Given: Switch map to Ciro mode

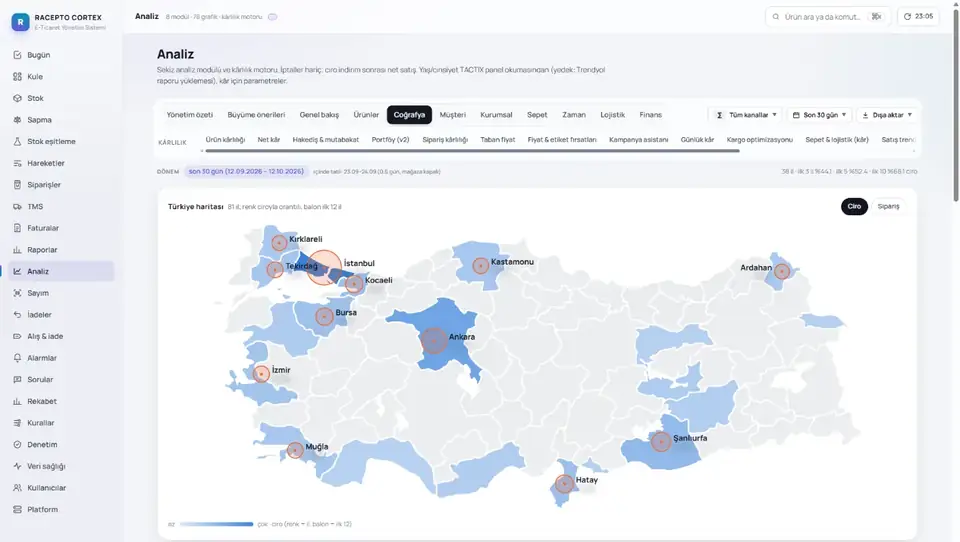Looking at the screenshot, I should 854,206.
